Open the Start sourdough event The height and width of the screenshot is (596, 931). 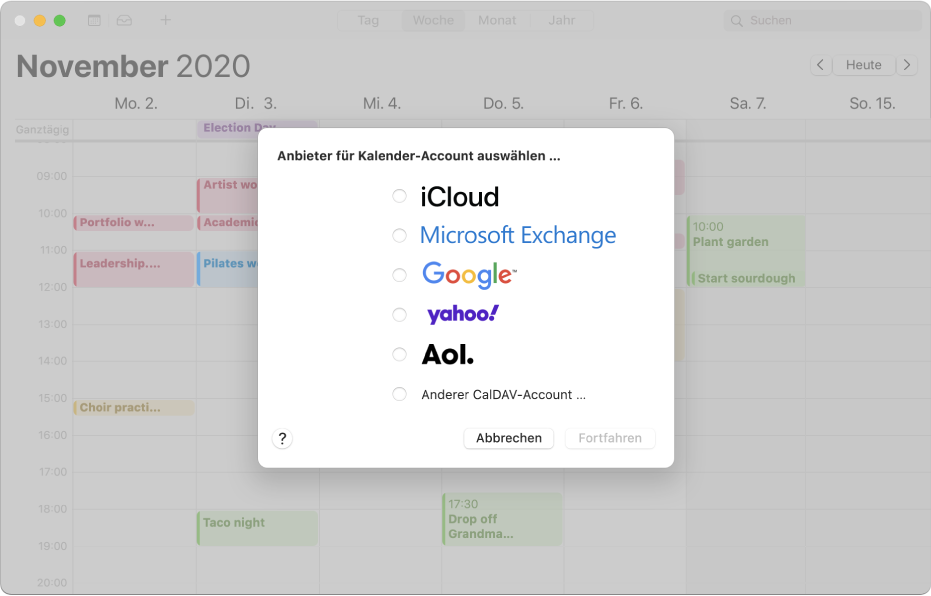[x=746, y=278]
